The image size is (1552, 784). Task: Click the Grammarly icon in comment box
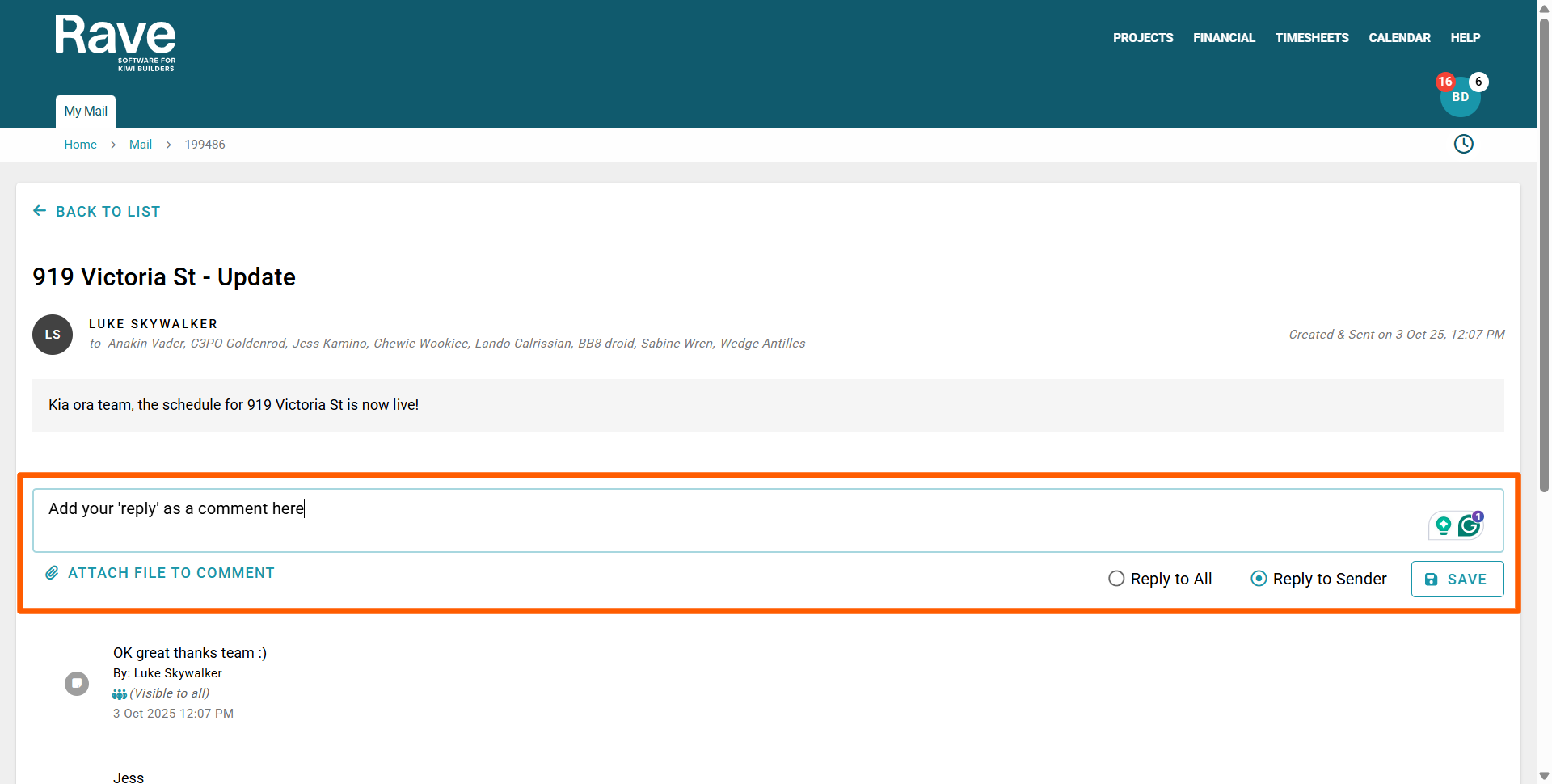pyautogui.click(x=1470, y=525)
